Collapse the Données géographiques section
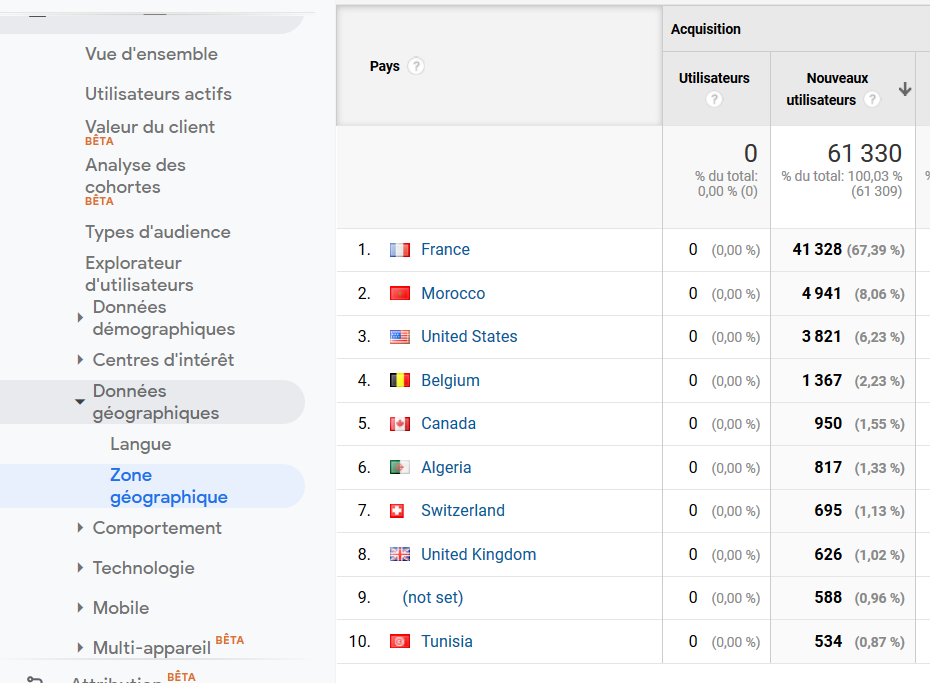 pyautogui.click(x=80, y=402)
